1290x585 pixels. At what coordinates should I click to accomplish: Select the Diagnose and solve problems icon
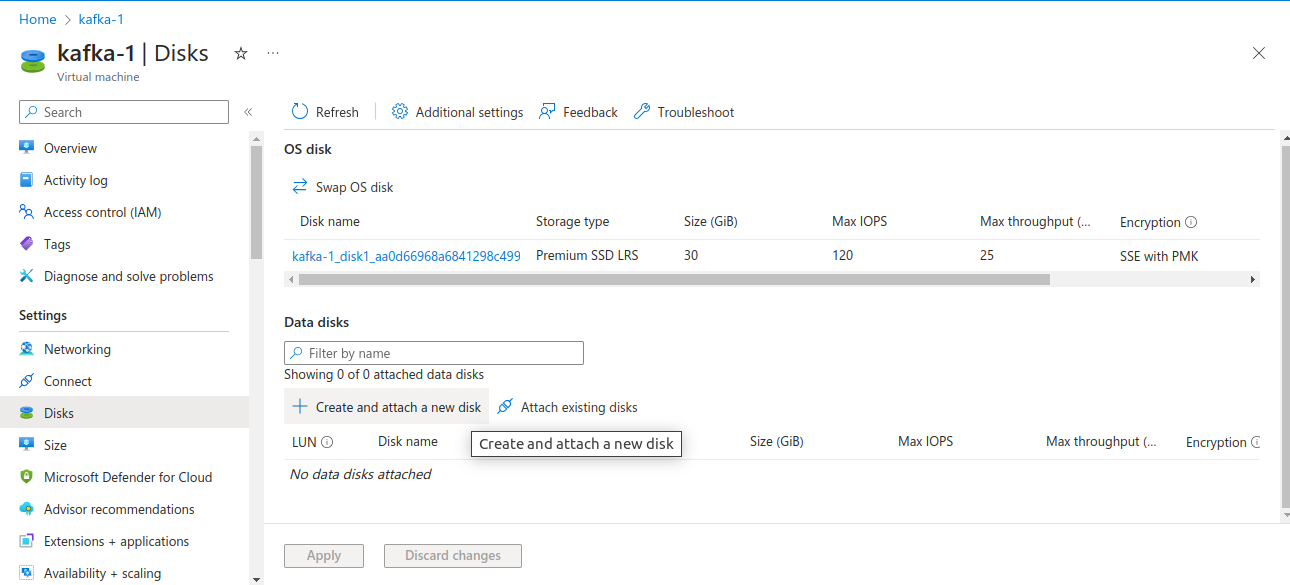point(26,275)
